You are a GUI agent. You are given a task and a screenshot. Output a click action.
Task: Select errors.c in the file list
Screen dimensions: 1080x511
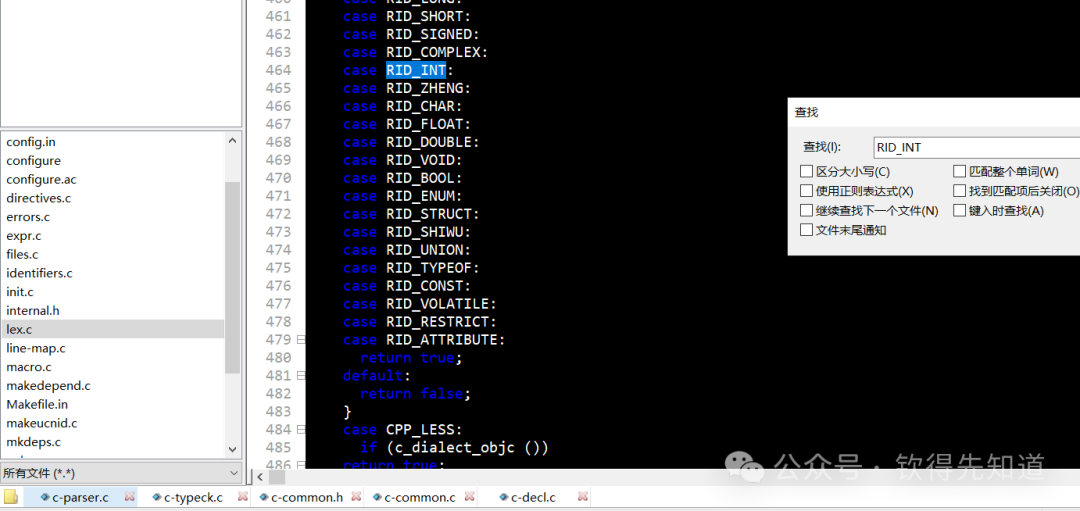point(28,217)
